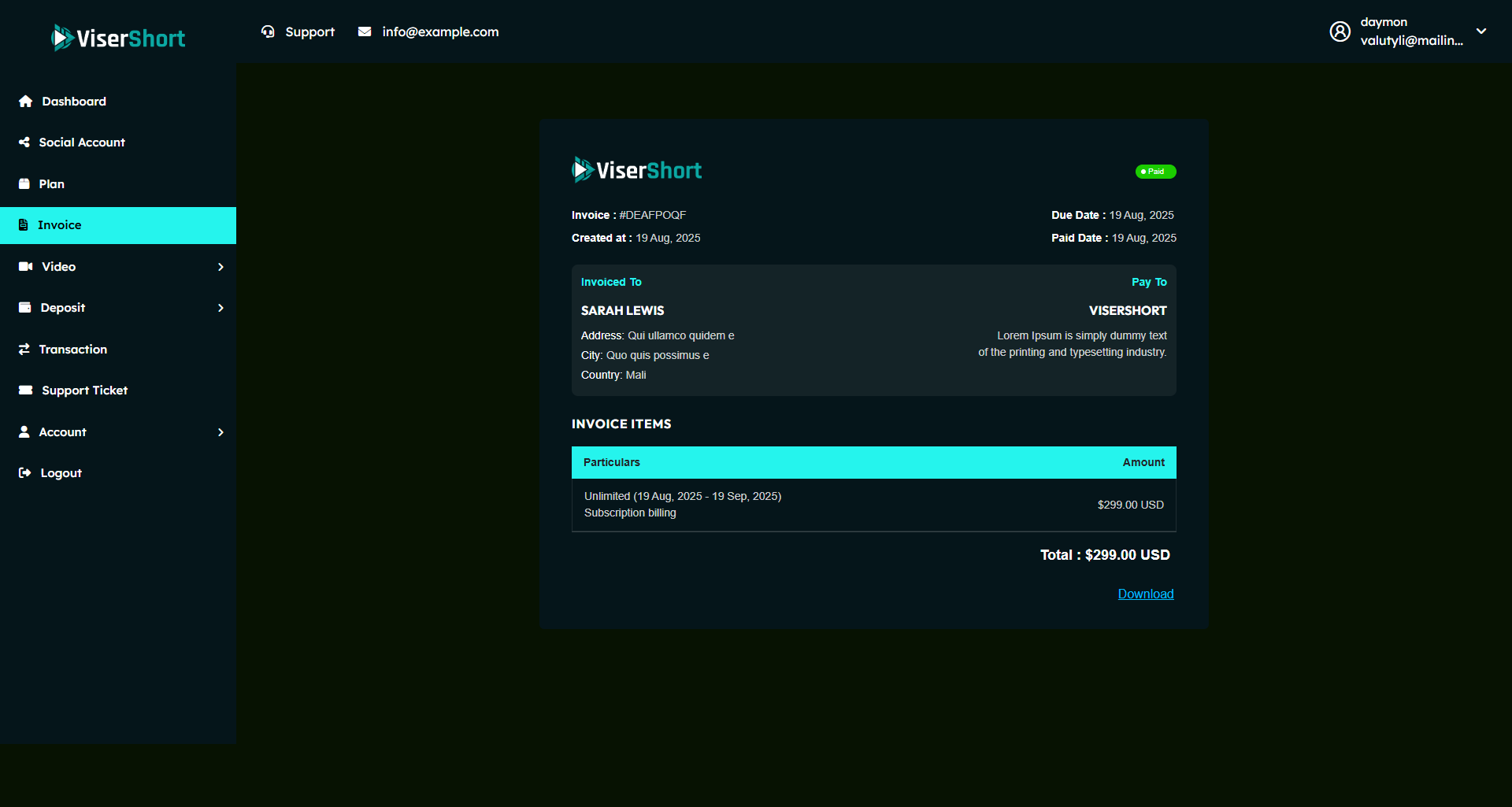Open the Video menu item
The width and height of the screenshot is (1512, 807).
[x=118, y=267]
